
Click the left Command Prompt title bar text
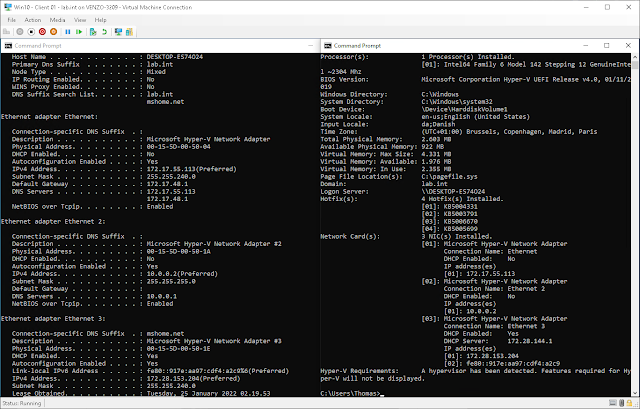[x=38, y=46]
